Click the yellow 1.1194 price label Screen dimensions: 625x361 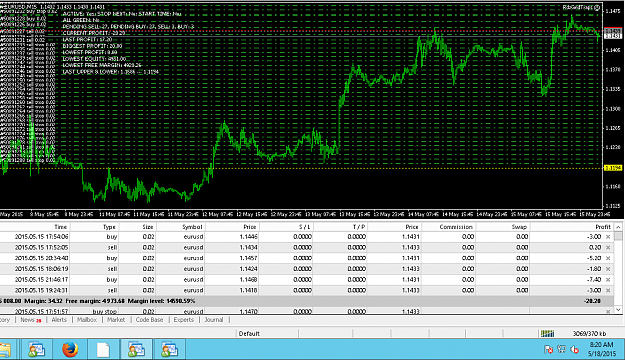[x=613, y=168]
